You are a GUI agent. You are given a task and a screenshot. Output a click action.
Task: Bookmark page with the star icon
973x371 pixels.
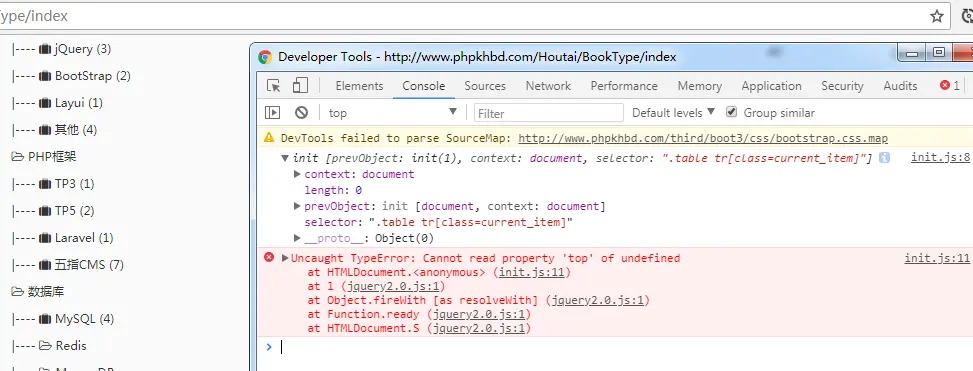pos(936,16)
